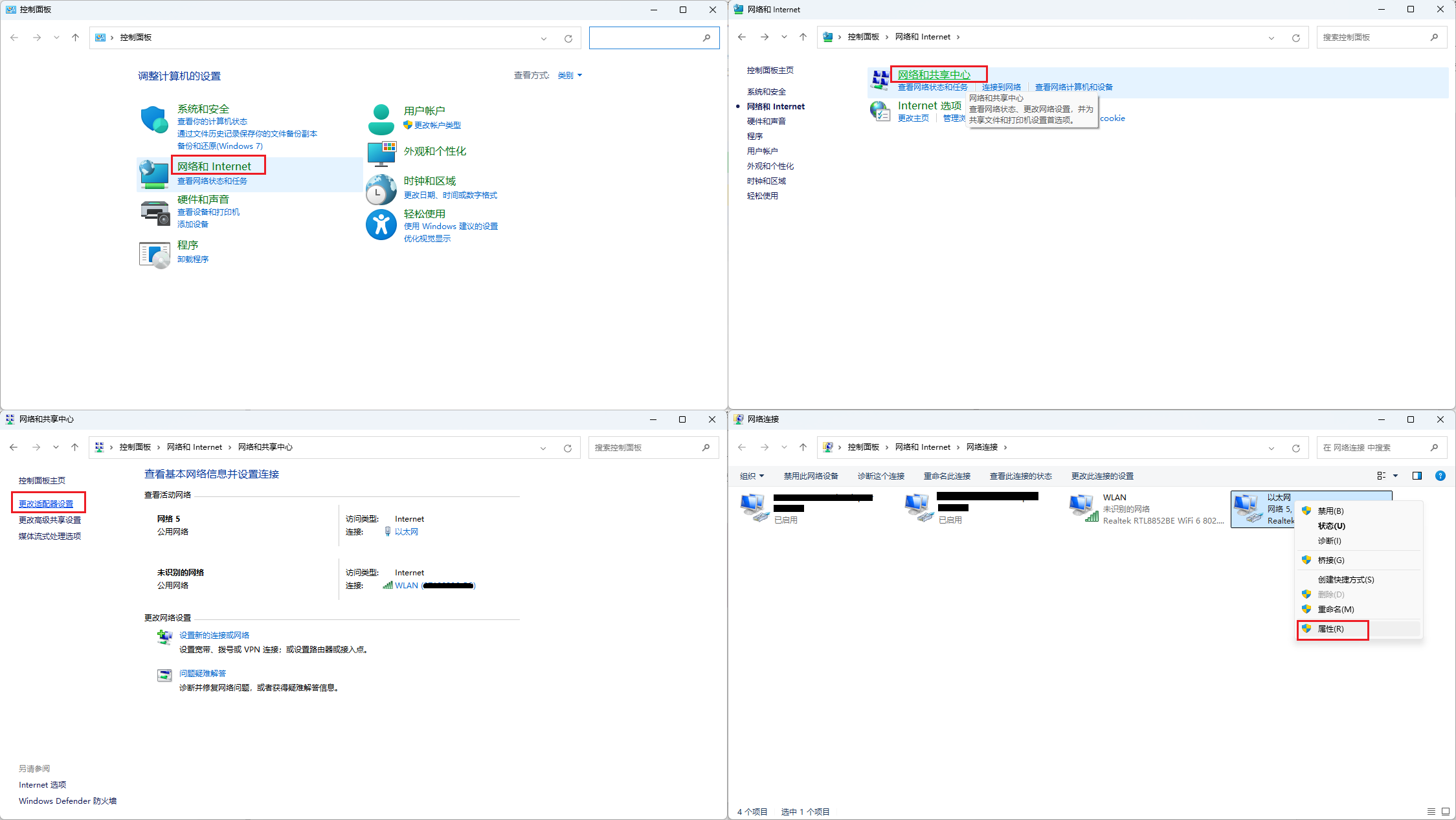Click the User Accounts icon
Image resolution: width=1456 pixels, height=820 pixels.
point(381,119)
